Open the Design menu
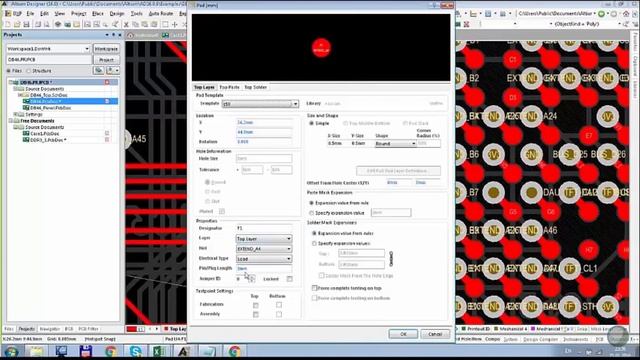640x360 pixels. click(117, 13)
